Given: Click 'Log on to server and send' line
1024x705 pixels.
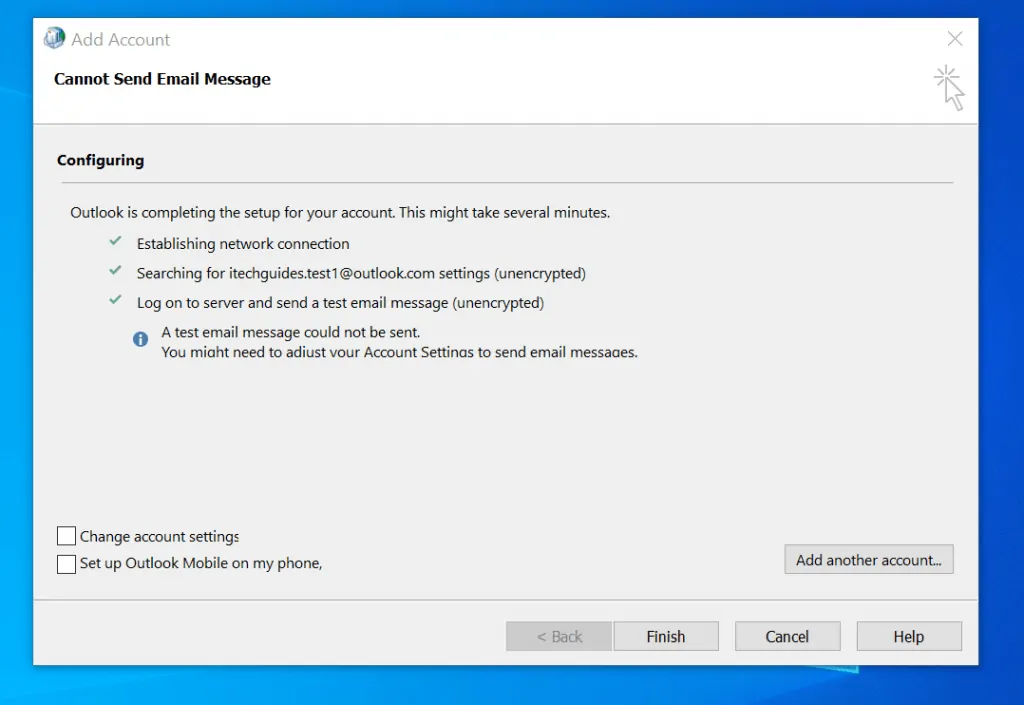Looking at the screenshot, I should coord(340,303).
